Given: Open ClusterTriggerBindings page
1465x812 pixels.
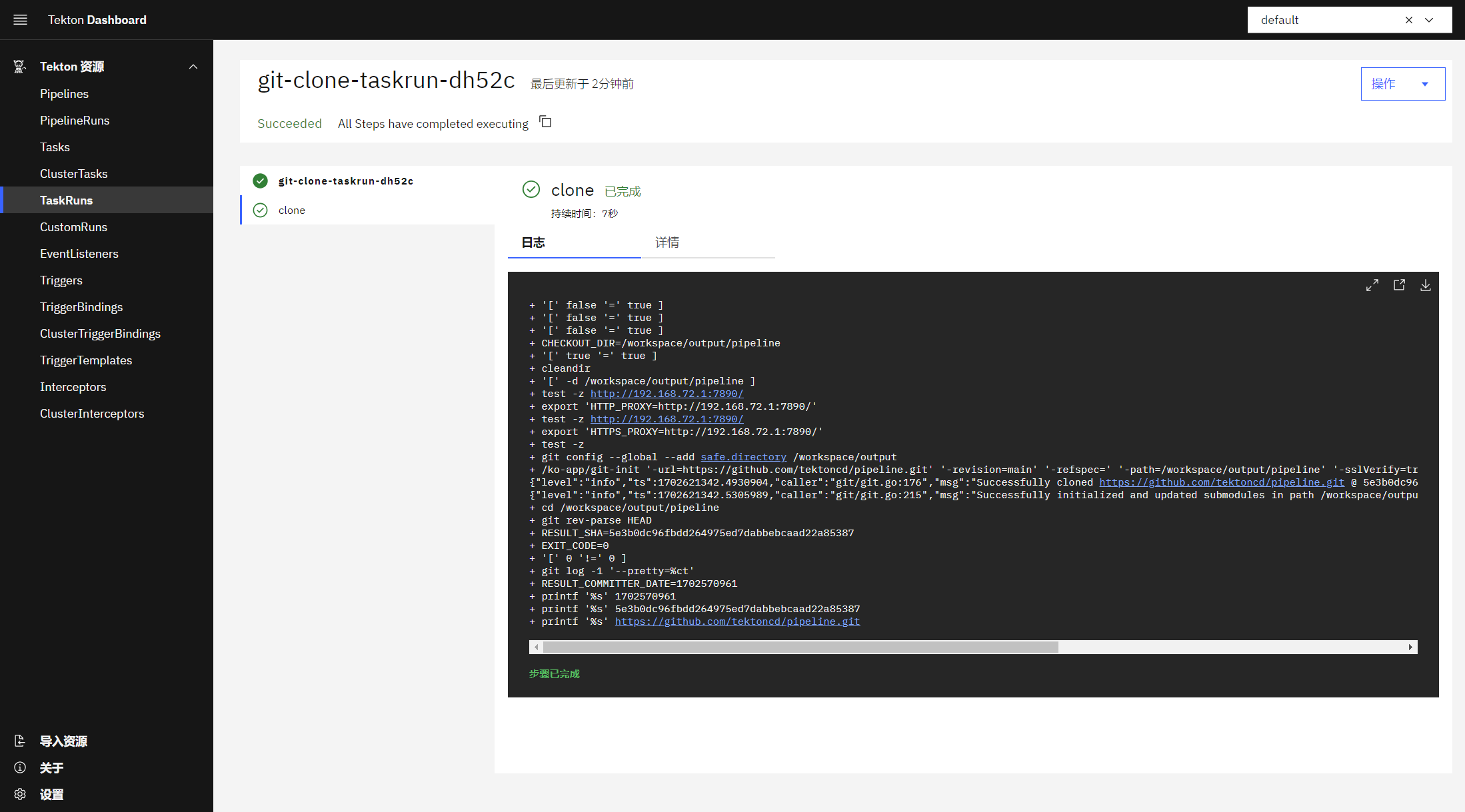Looking at the screenshot, I should pyautogui.click(x=107, y=334).
